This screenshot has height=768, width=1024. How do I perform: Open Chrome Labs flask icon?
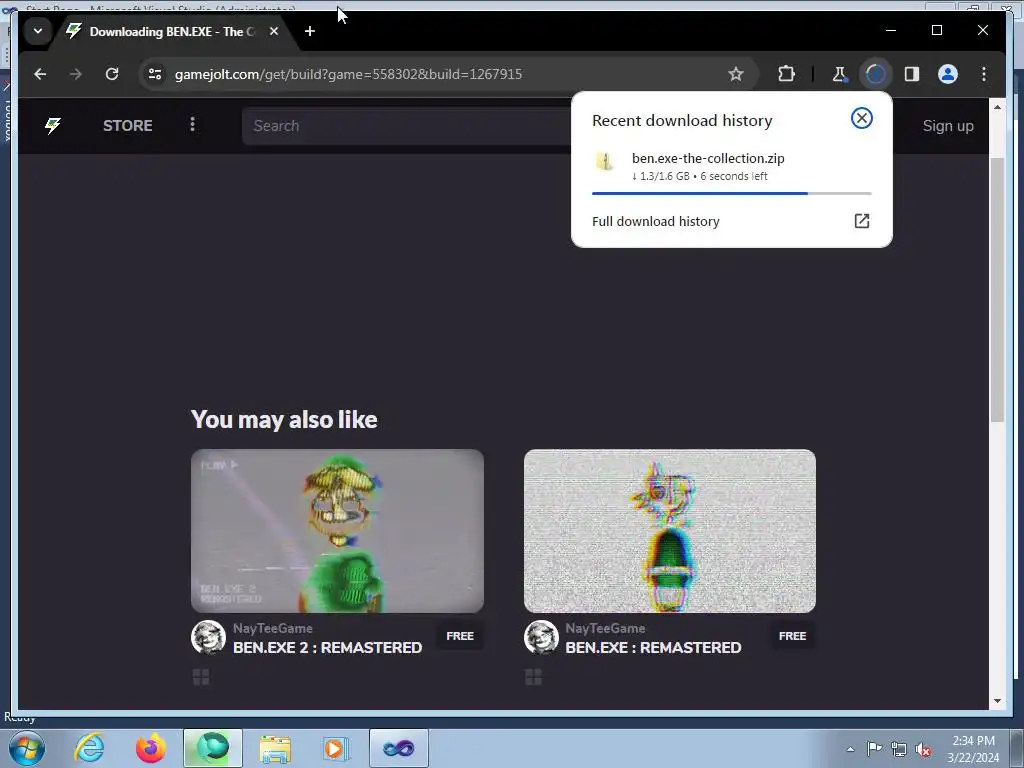pyautogui.click(x=839, y=74)
